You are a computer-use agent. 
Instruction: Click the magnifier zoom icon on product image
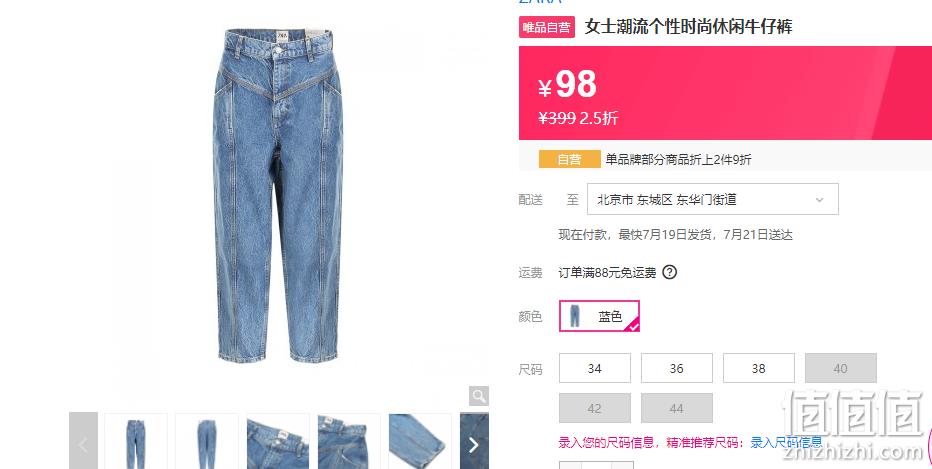(478, 396)
